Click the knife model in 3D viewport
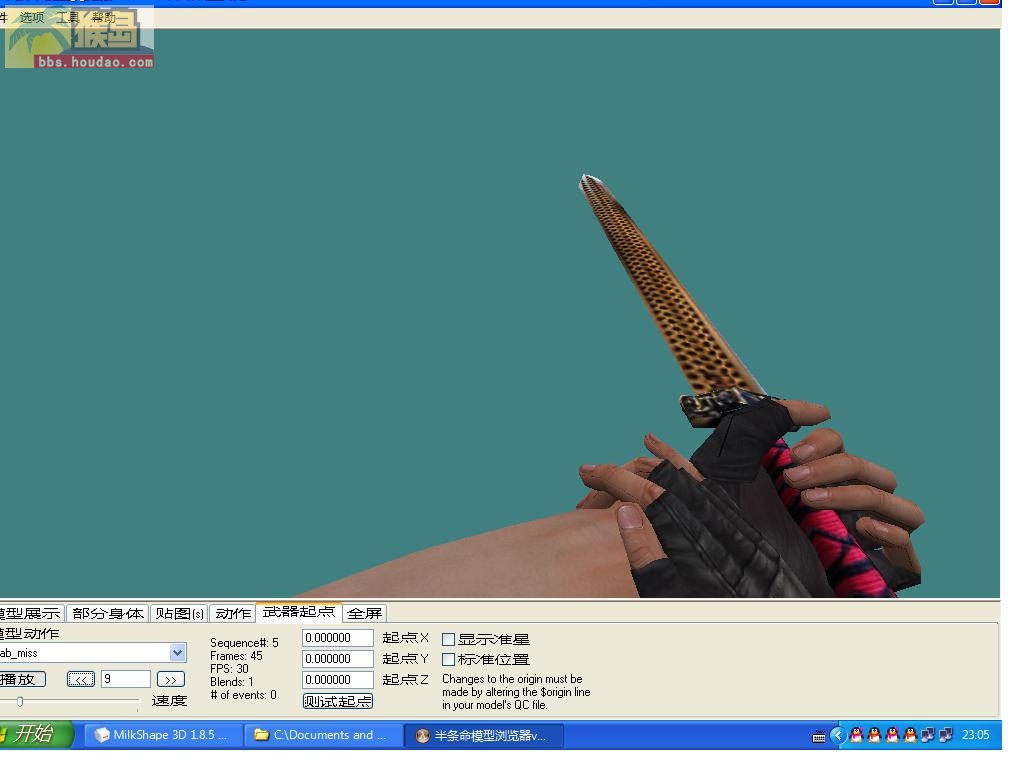 click(x=673, y=300)
